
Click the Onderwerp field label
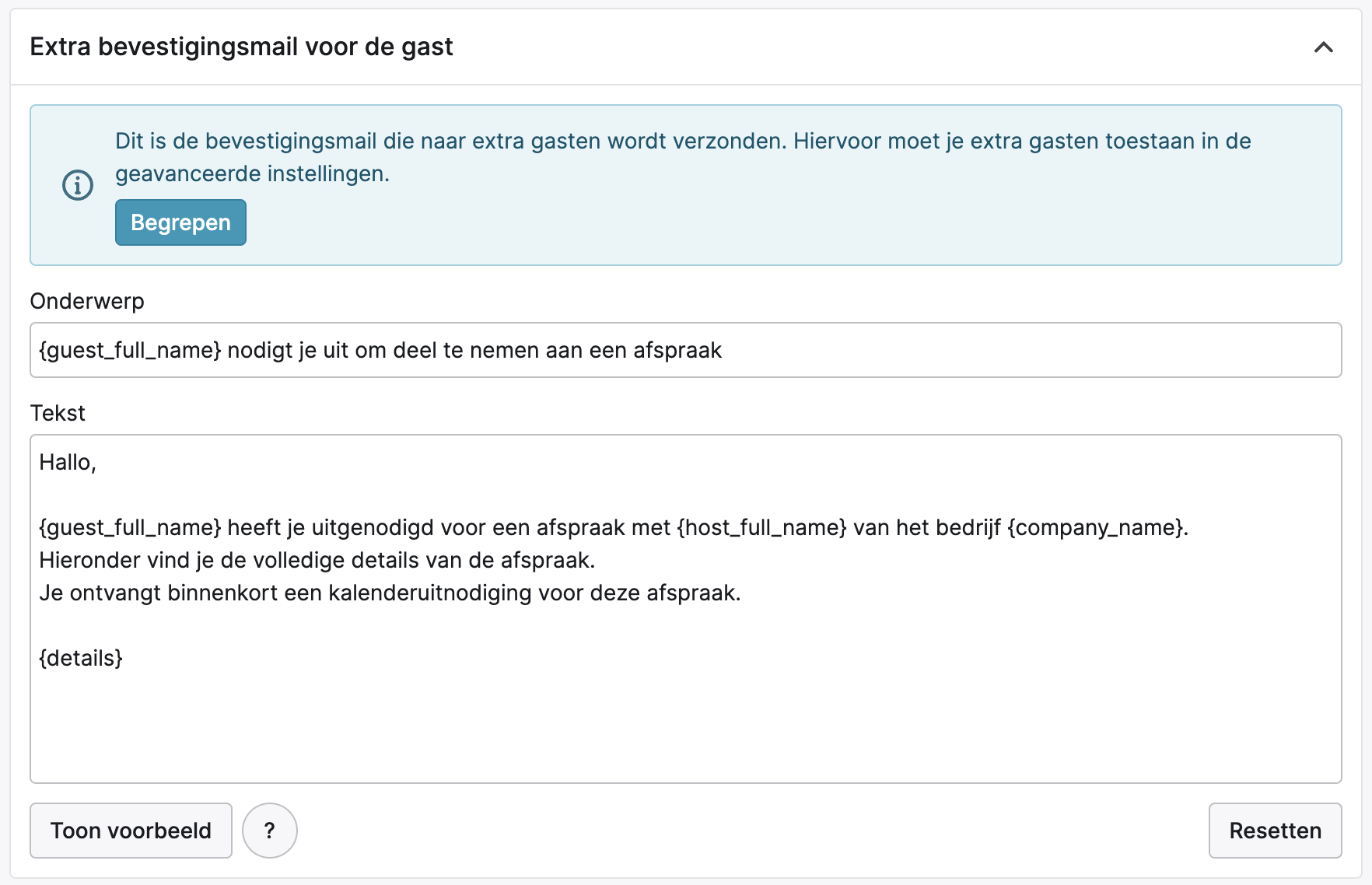87,301
